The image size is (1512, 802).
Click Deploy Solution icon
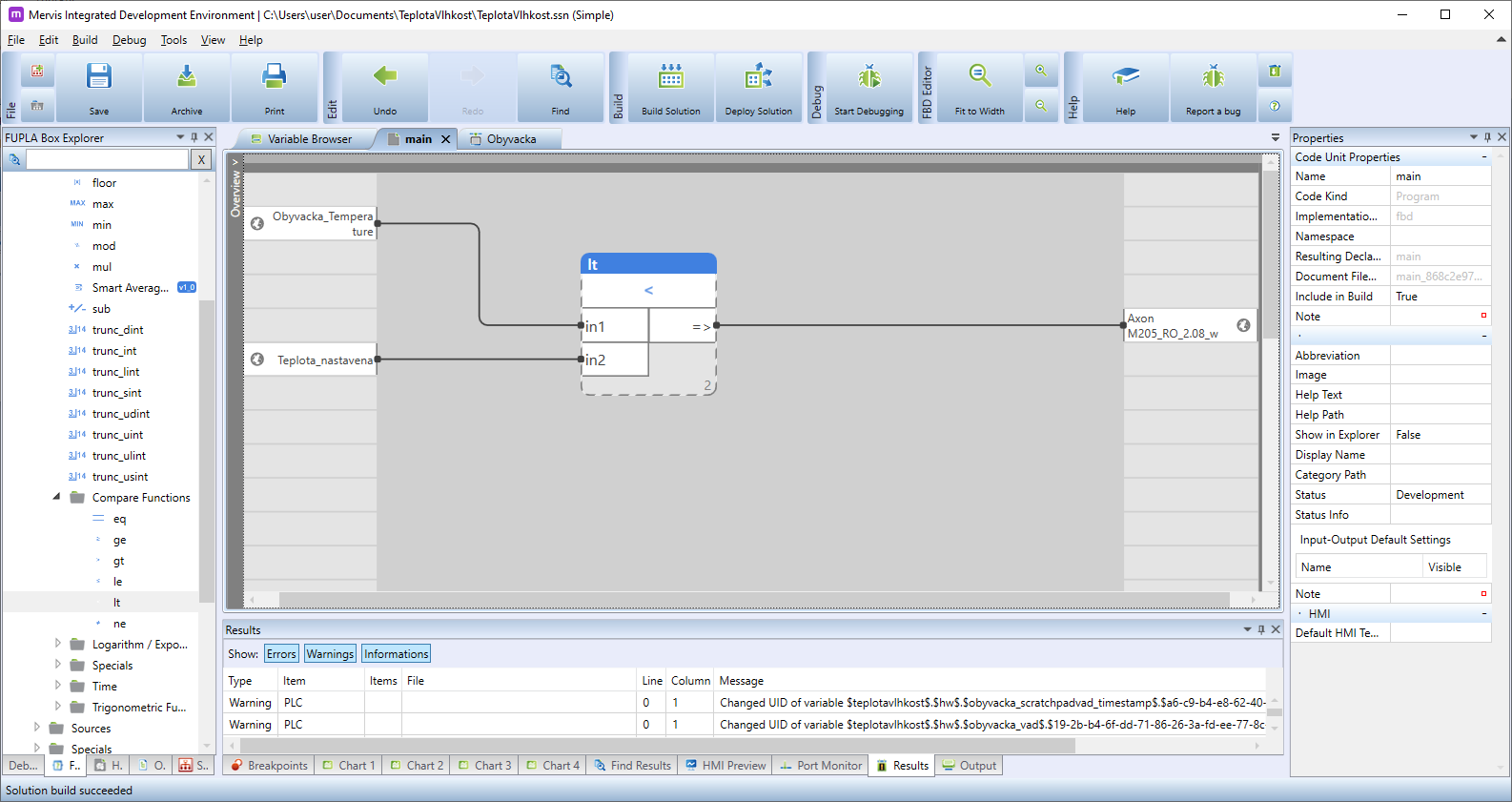(x=759, y=78)
